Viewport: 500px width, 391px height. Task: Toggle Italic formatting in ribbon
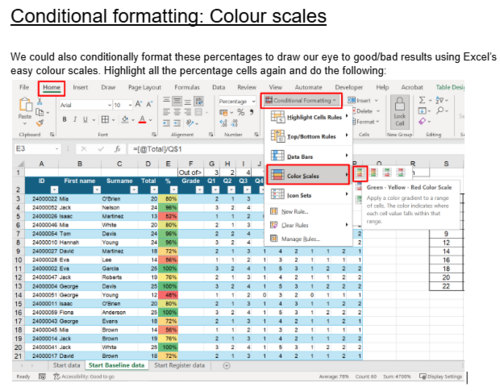tap(75, 119)
